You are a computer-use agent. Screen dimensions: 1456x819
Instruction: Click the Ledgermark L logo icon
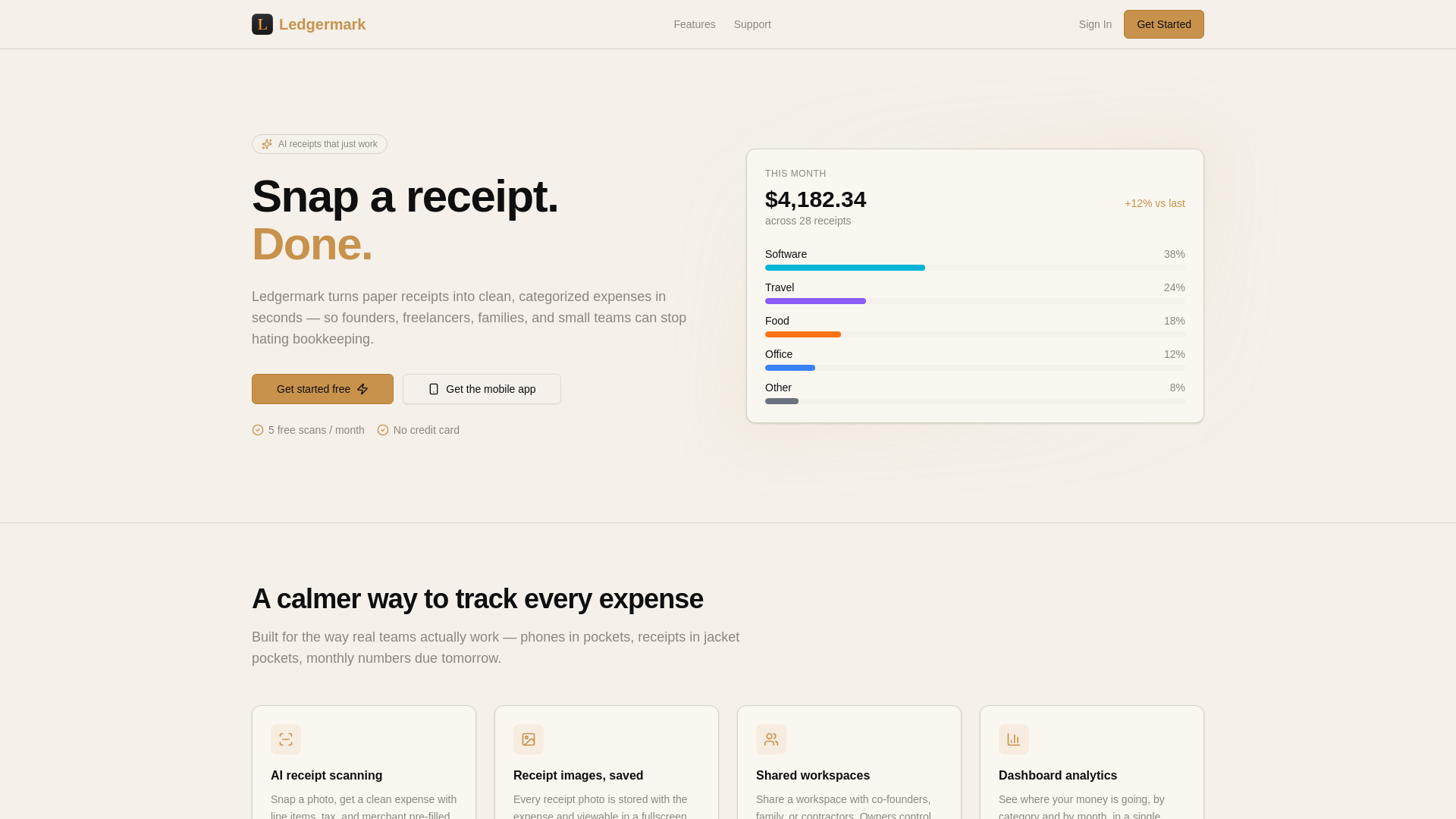pos(262,24)
